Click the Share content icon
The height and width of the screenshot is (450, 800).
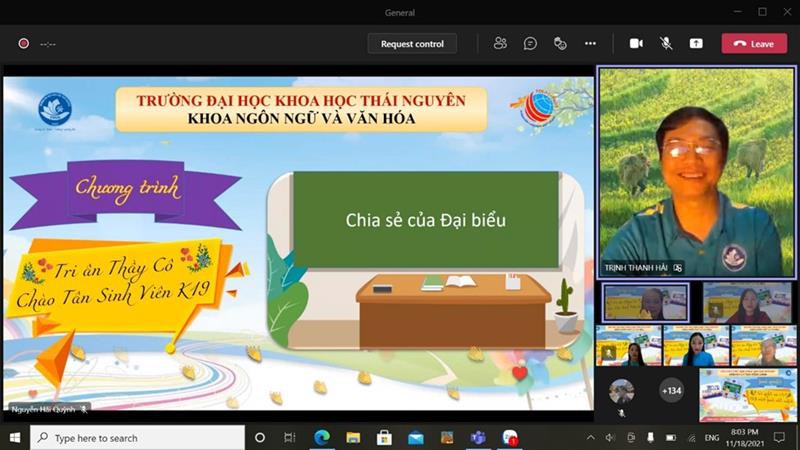tap(696, 43)
